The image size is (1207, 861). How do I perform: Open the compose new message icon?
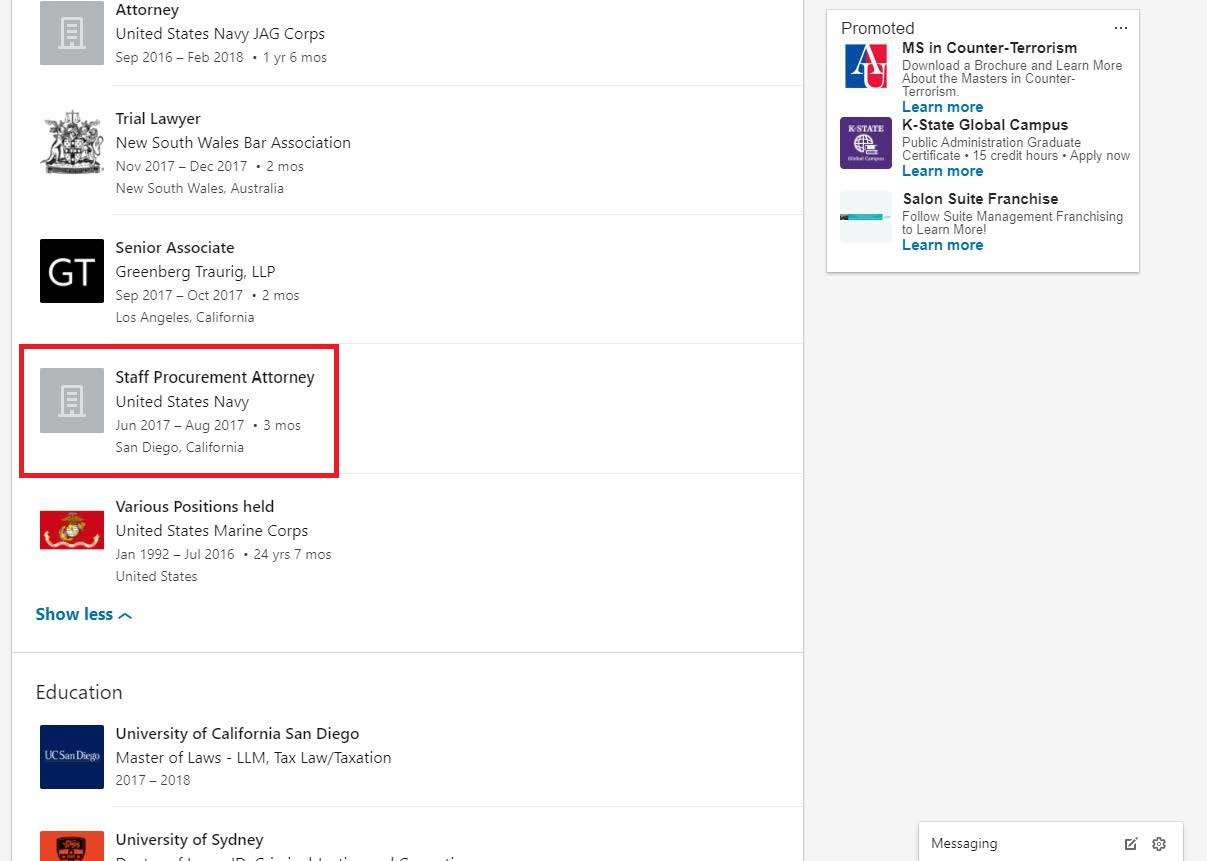[x=1131, y=844]
